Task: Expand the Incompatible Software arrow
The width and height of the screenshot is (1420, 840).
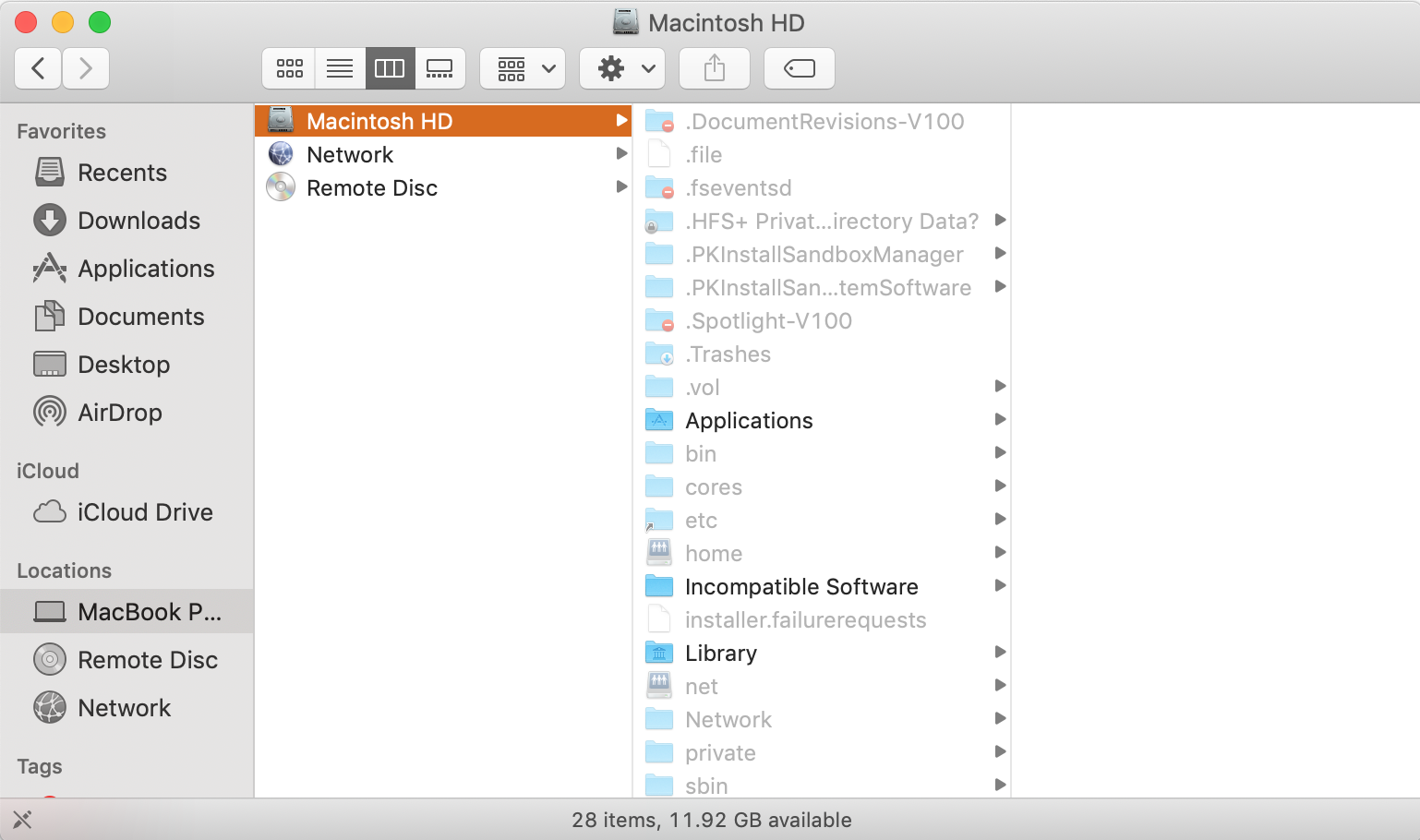Action: [1000, 585]
